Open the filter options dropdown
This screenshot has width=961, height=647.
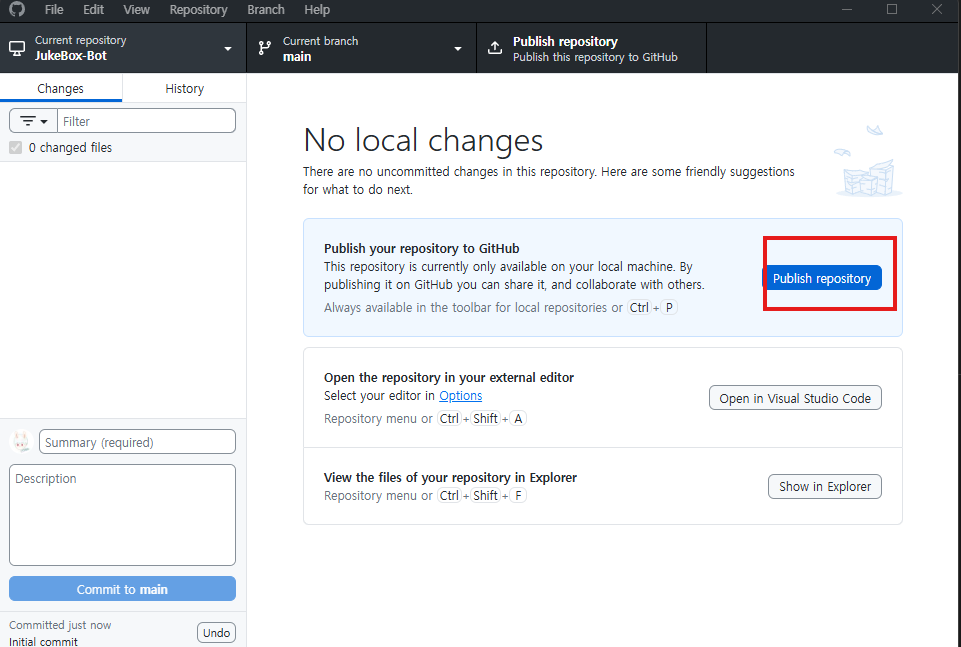[x=33, y=121]
